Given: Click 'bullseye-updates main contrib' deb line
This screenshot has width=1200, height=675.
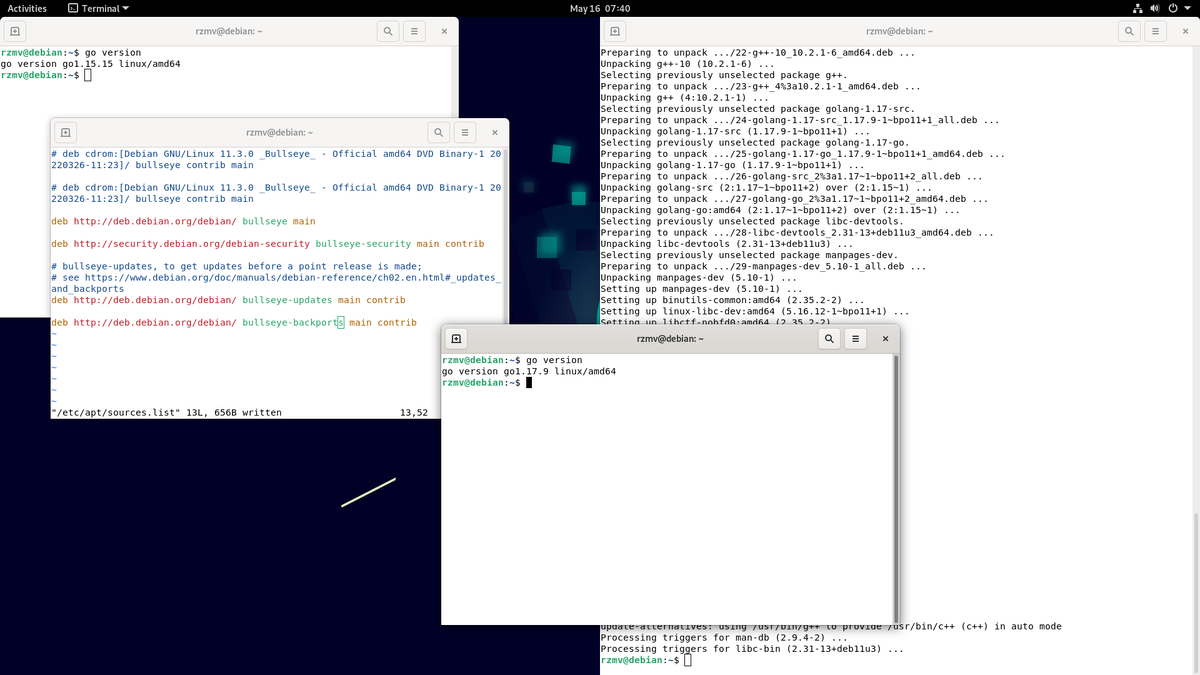Looking at the screenshot, I should 228,300.
